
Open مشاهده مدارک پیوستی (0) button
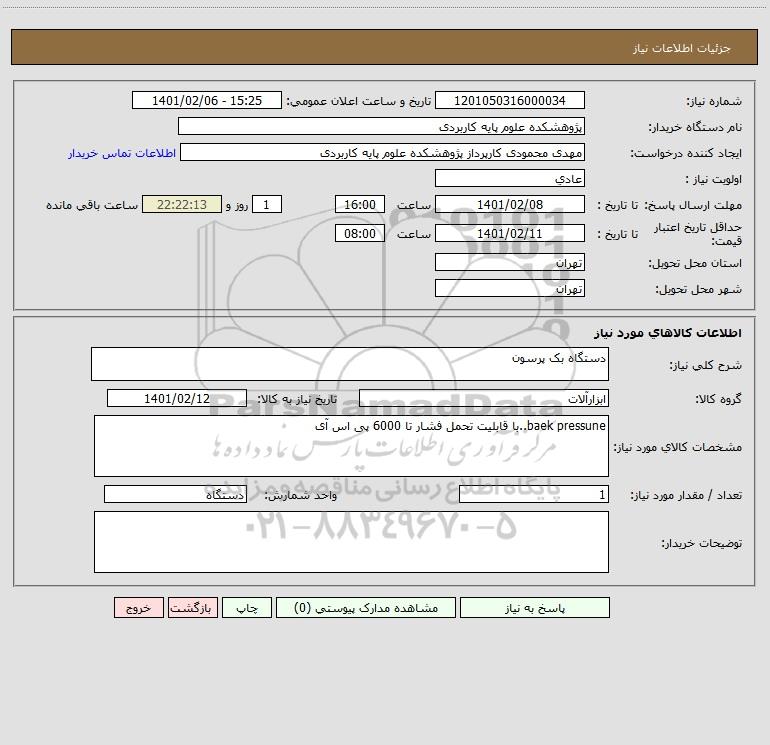(366, 608)
